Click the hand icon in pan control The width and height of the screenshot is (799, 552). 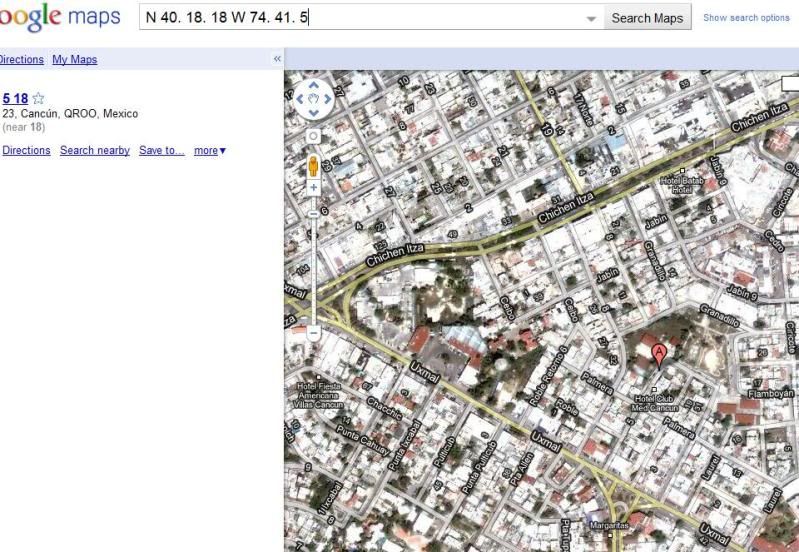(313, 99)
